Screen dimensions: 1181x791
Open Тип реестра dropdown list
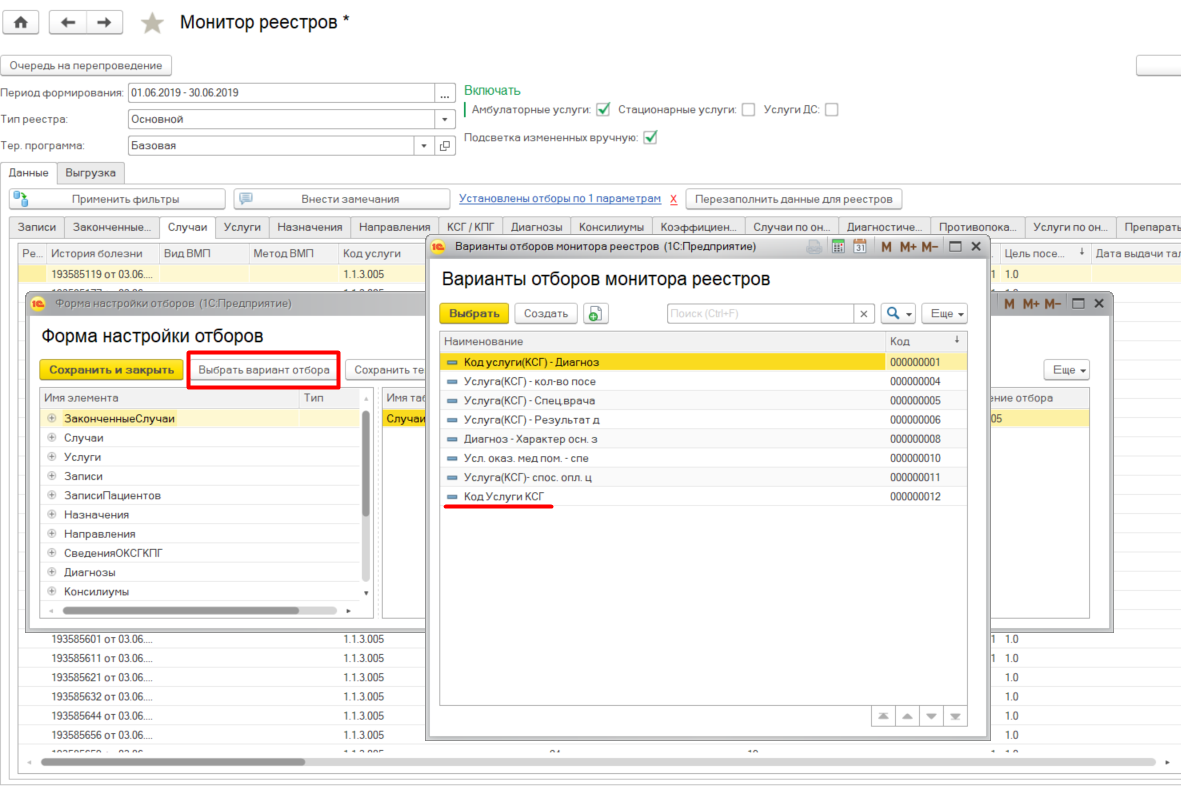coord(446,119)
